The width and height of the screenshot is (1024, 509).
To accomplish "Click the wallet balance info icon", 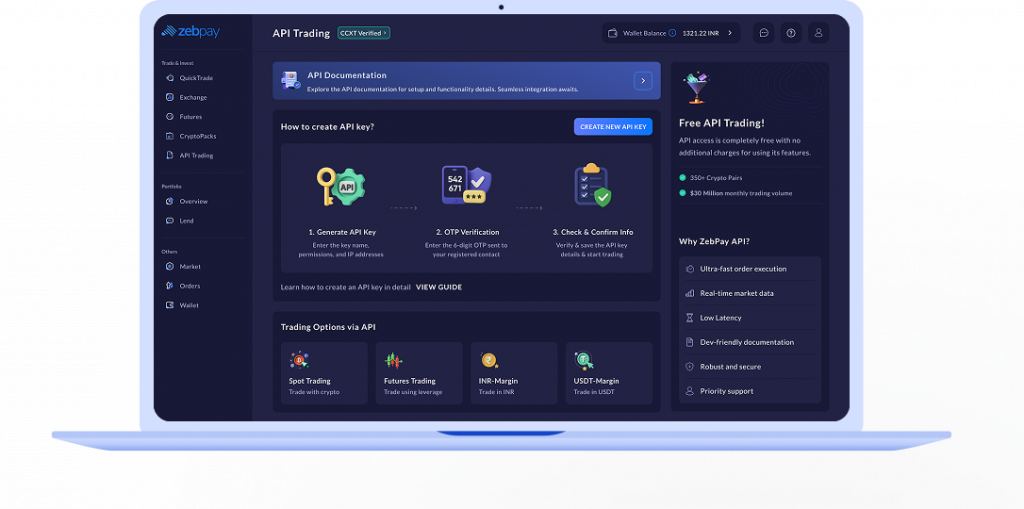I will click(672, 33).
